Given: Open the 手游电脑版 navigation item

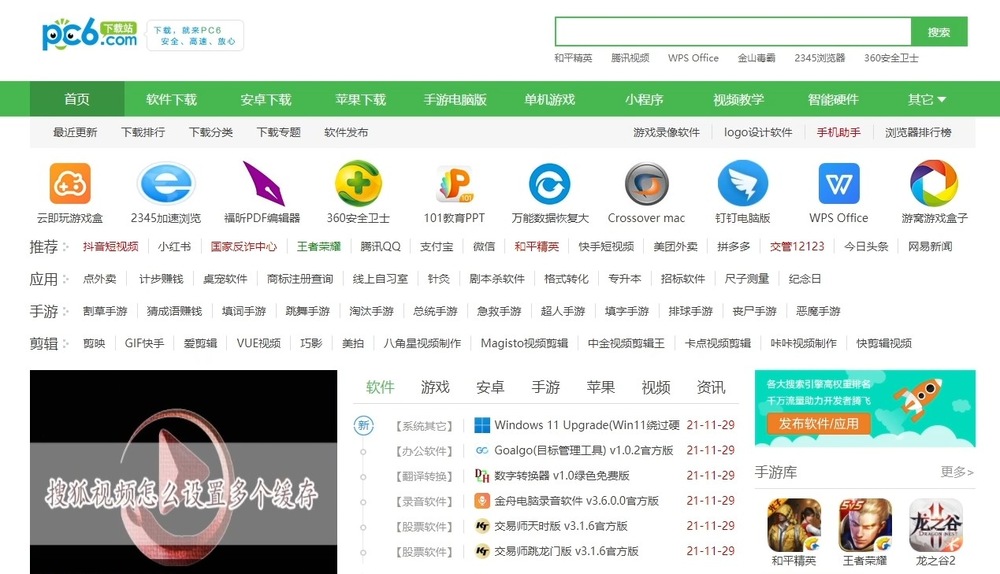Looking at the screenshot, I should tap(455, 99).
